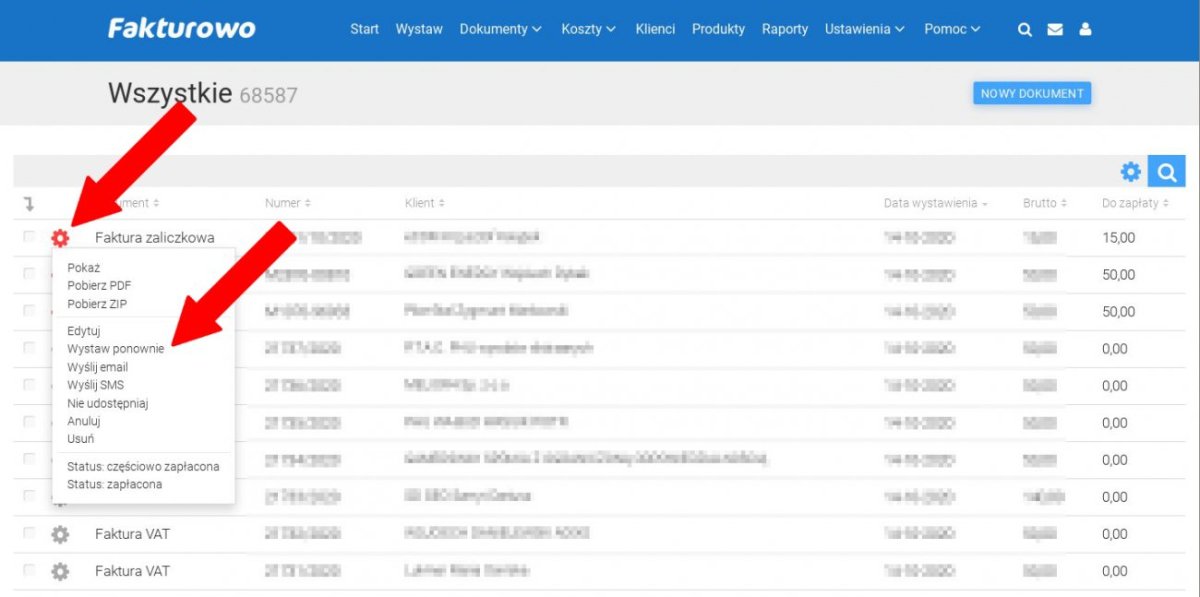Open the Produkty navigation link

(718, 29)
